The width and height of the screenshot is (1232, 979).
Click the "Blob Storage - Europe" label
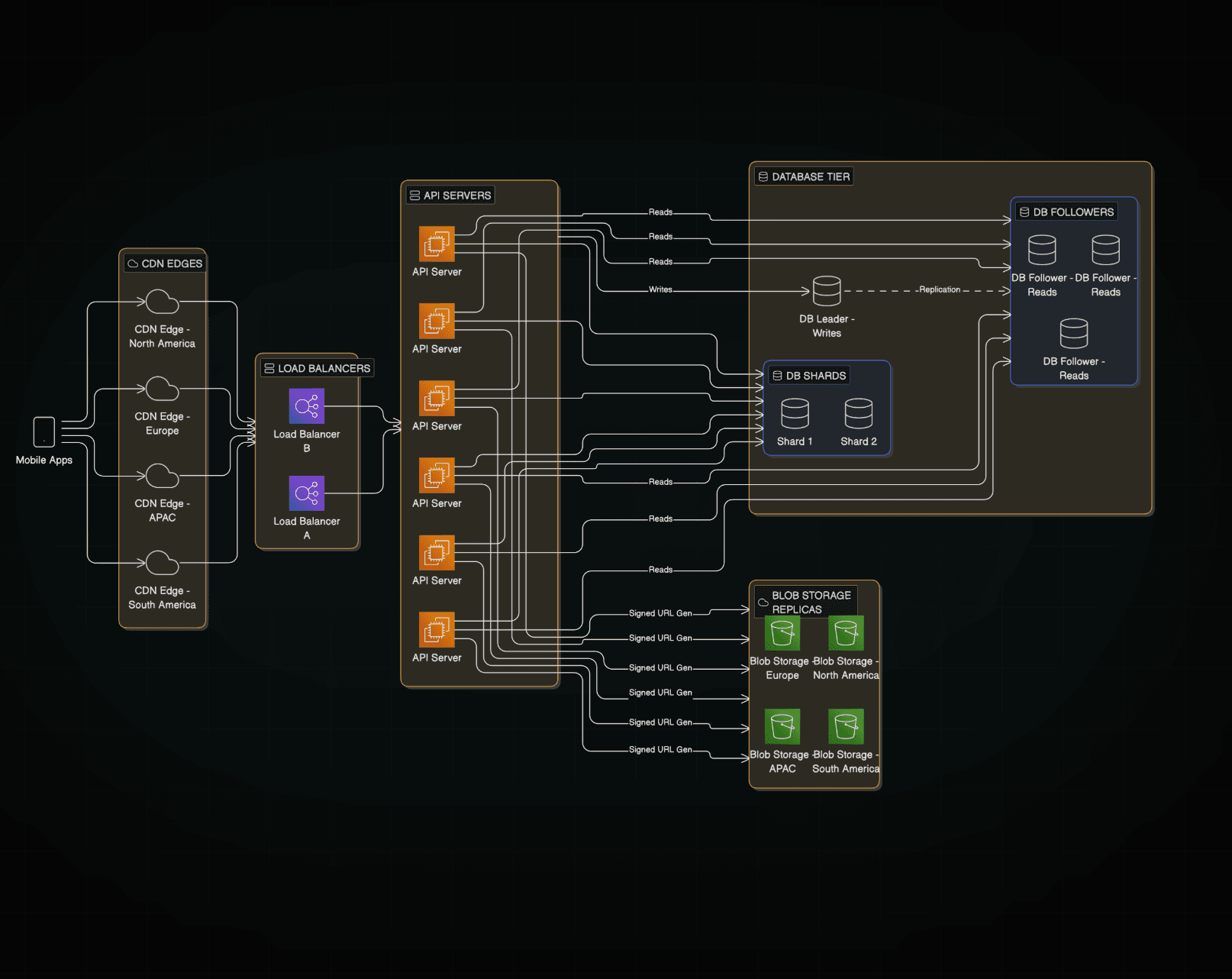782,668
